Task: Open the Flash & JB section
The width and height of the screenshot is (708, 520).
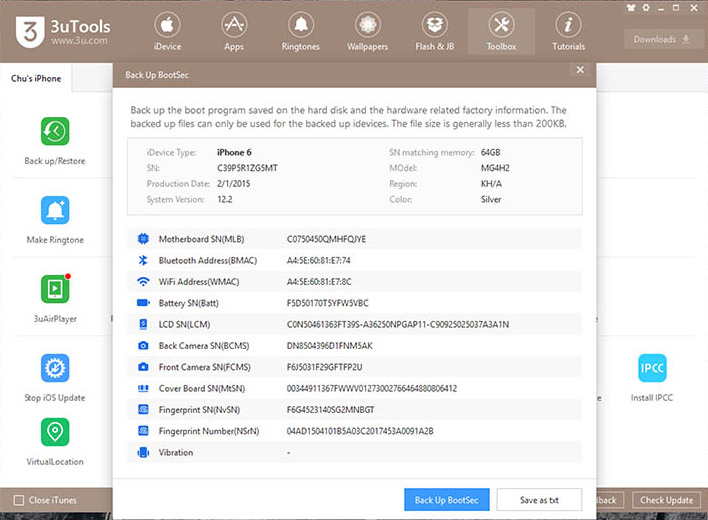Action: (x=435, y=32)
